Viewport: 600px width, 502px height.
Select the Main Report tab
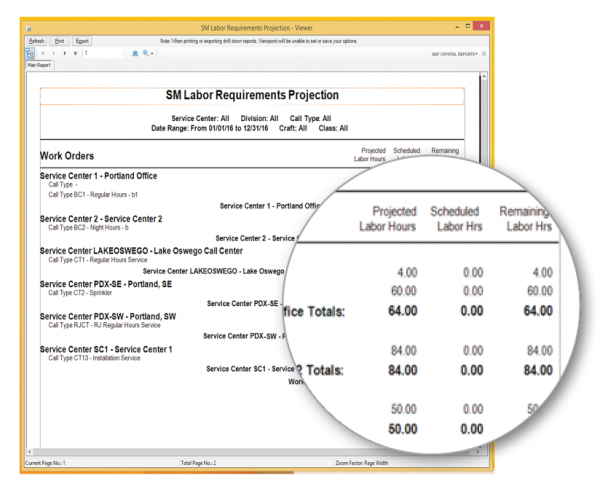coord(39,65)
